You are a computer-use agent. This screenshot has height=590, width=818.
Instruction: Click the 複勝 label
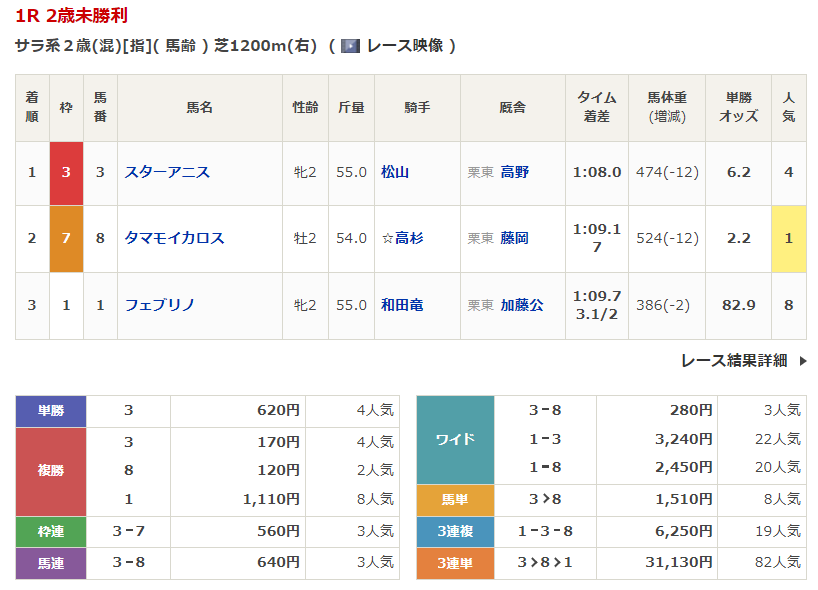[51, 472]
